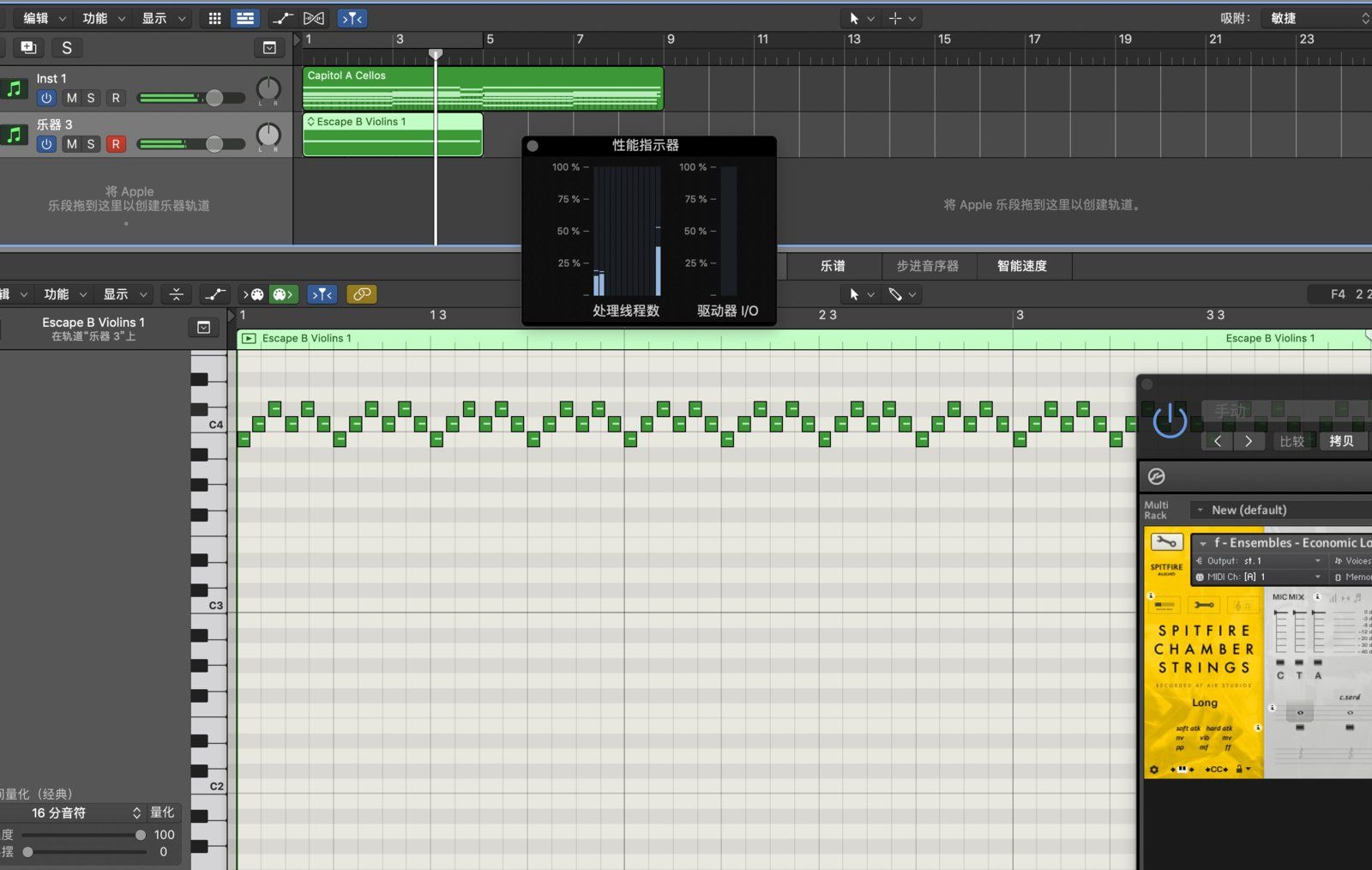
Task: Open track header options dropdown above track list
Action: [269, 48]
